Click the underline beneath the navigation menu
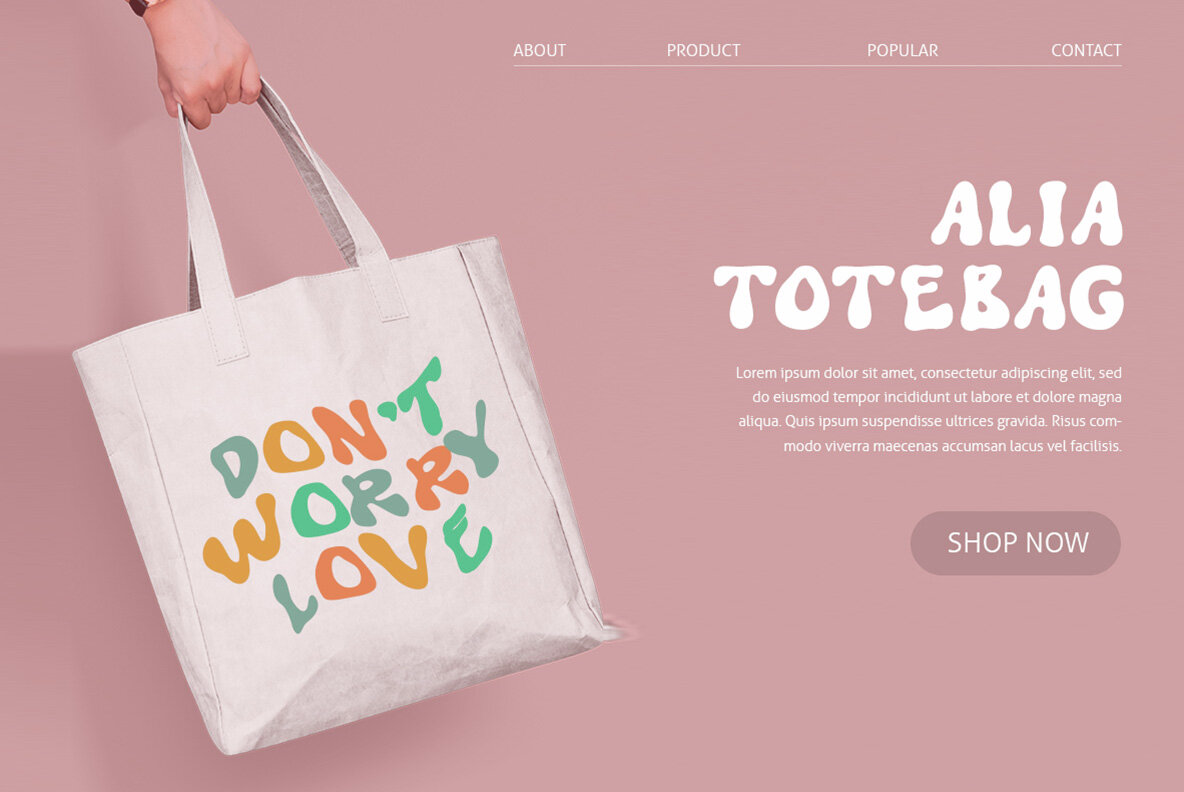This screenshot has height=792, width=1184. click(818, 66)
